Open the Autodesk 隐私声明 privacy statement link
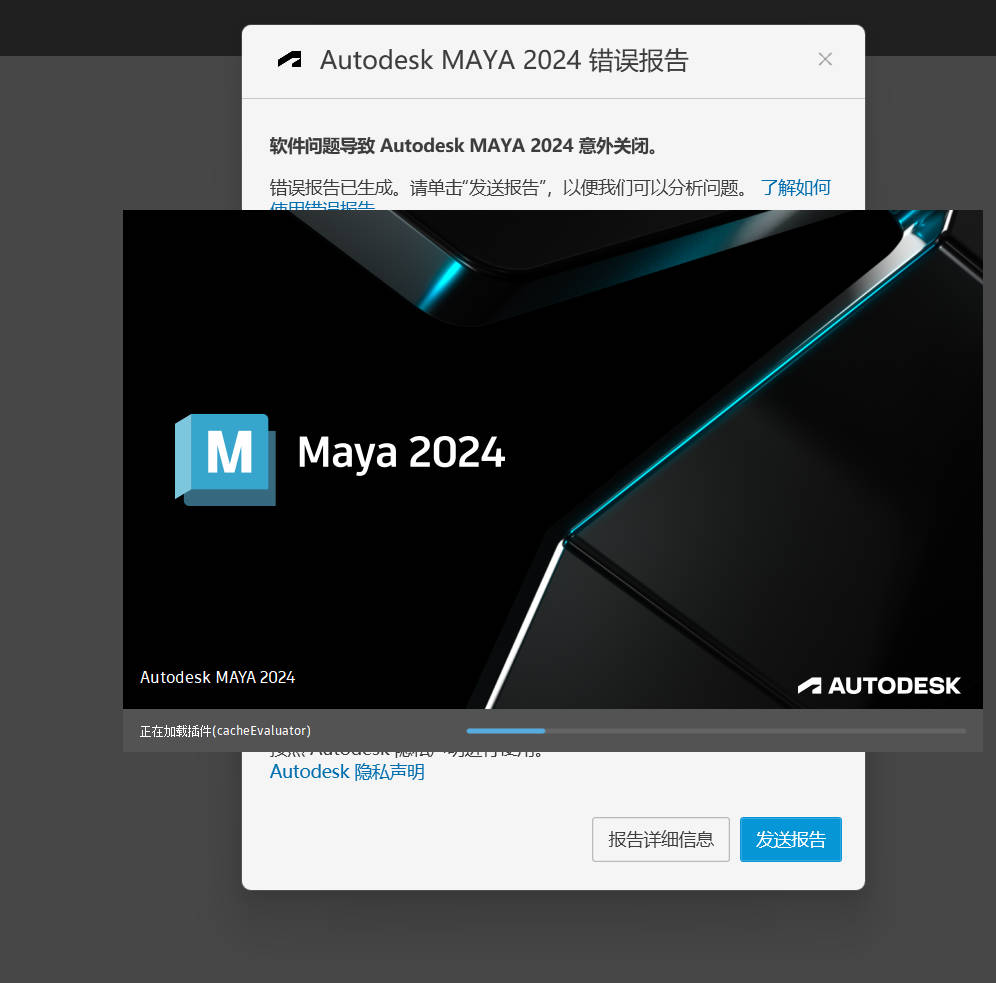Screen dimensions: 996x983 (346, 771)
